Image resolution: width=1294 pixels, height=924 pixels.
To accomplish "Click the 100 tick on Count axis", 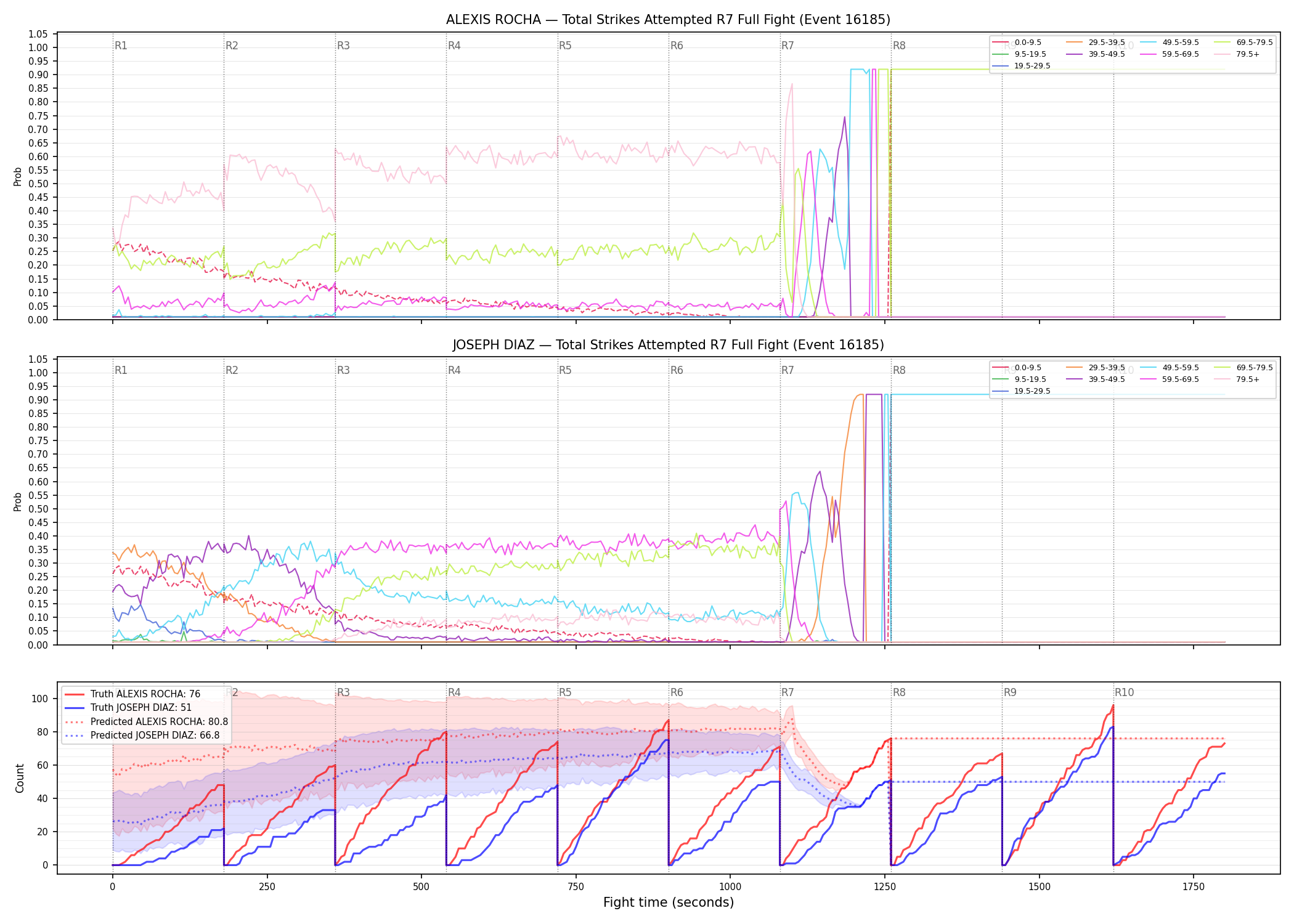I will click(40, 699).
